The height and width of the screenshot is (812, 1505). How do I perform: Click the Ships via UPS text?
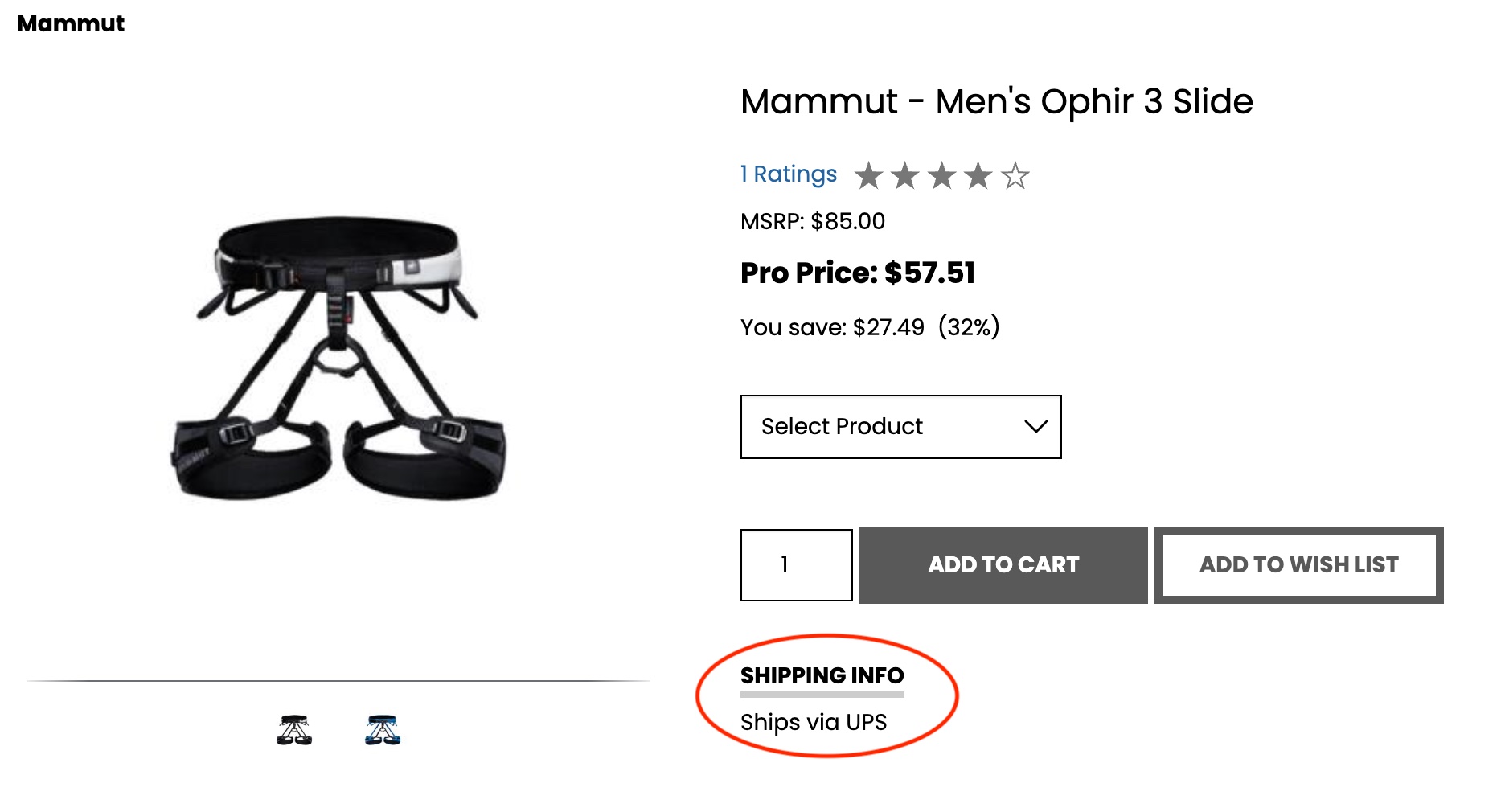(x=814, y=722)
